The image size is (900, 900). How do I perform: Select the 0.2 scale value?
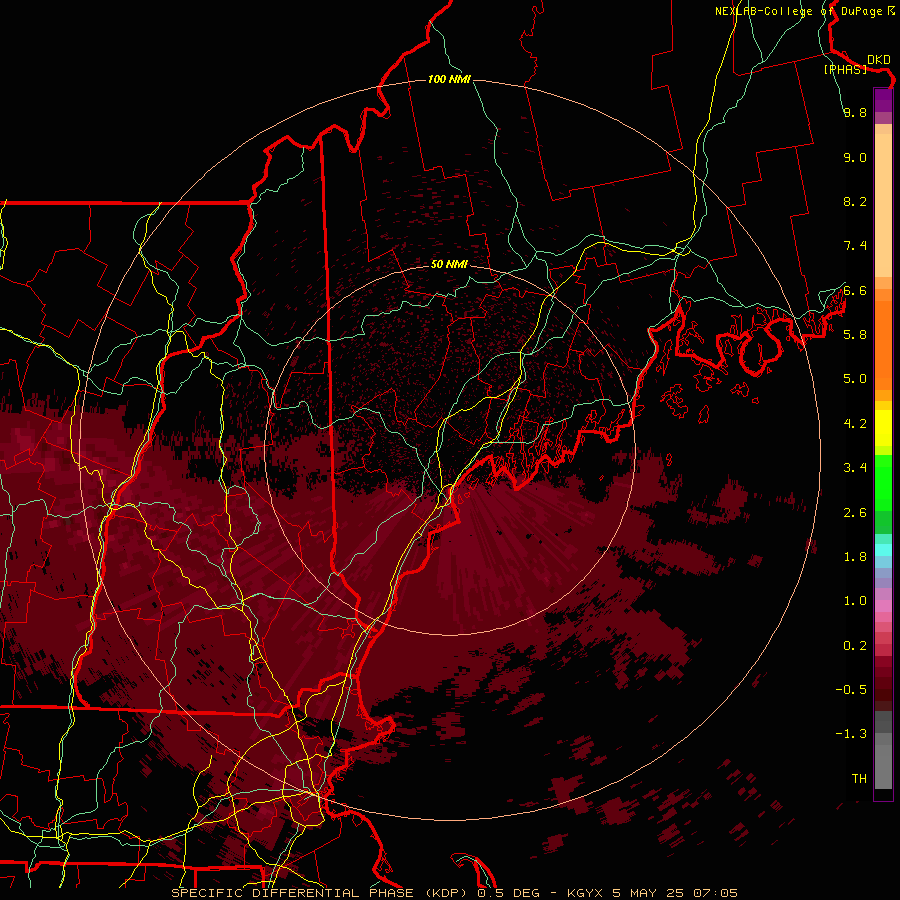(855, 646)
